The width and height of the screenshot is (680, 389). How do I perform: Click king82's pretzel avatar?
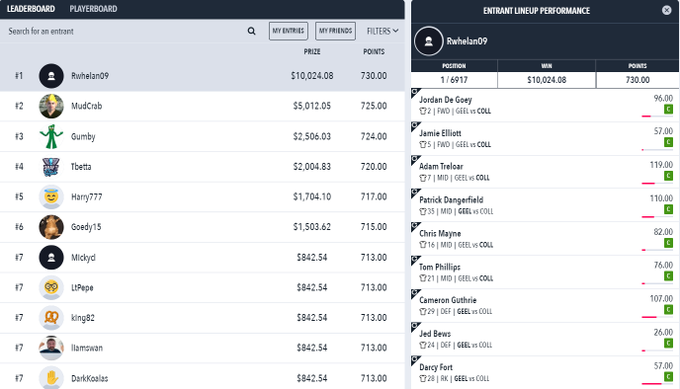tap(51, 318)
